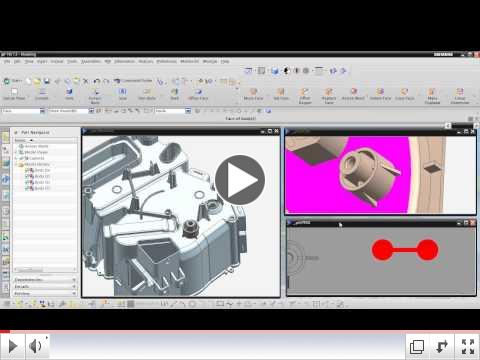480x360 pixels.
Task: Mute the video with the speaker icon
Action: pos(36,346)
